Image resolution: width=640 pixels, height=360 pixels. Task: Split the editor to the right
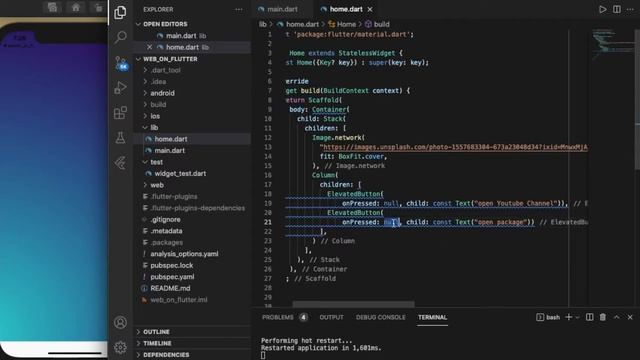point(617,9)
